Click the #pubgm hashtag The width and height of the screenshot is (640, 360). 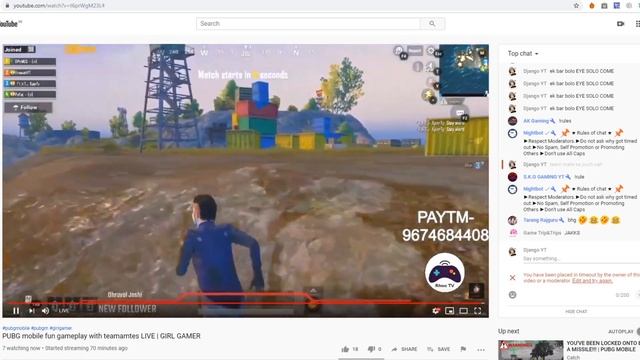(x=40, y=328)
